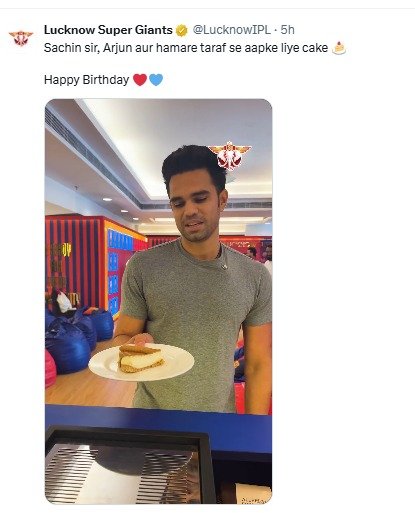415x513 pixels.
Task: Click the red heart emoji
Action: tap(140, 80)
